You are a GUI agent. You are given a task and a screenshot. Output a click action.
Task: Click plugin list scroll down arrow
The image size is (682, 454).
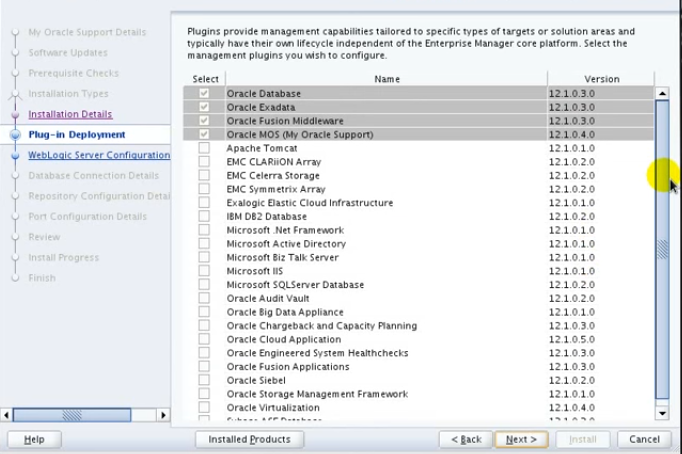coord(662,413)
